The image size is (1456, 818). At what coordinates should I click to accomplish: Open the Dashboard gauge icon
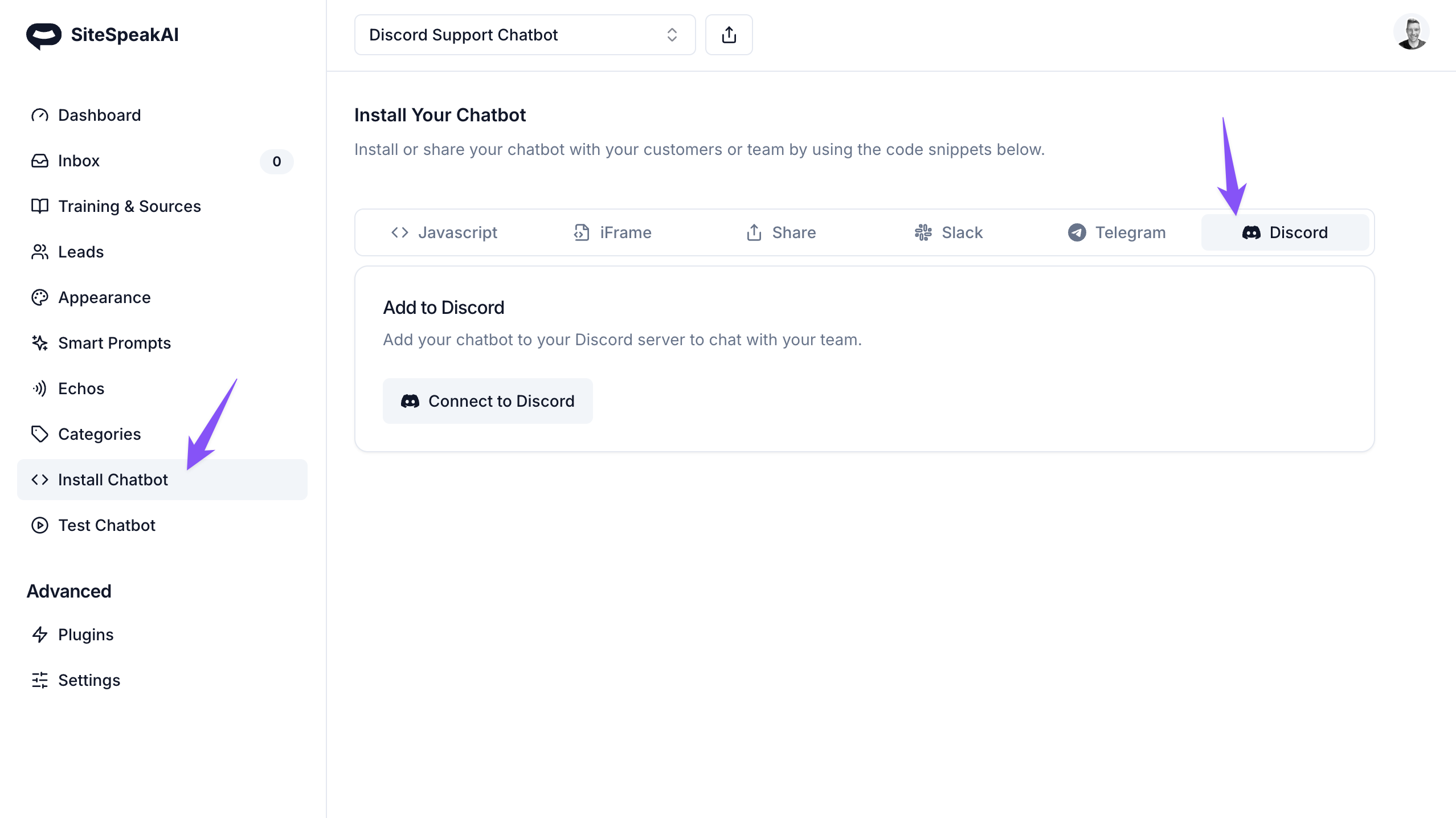pos(39,115)
